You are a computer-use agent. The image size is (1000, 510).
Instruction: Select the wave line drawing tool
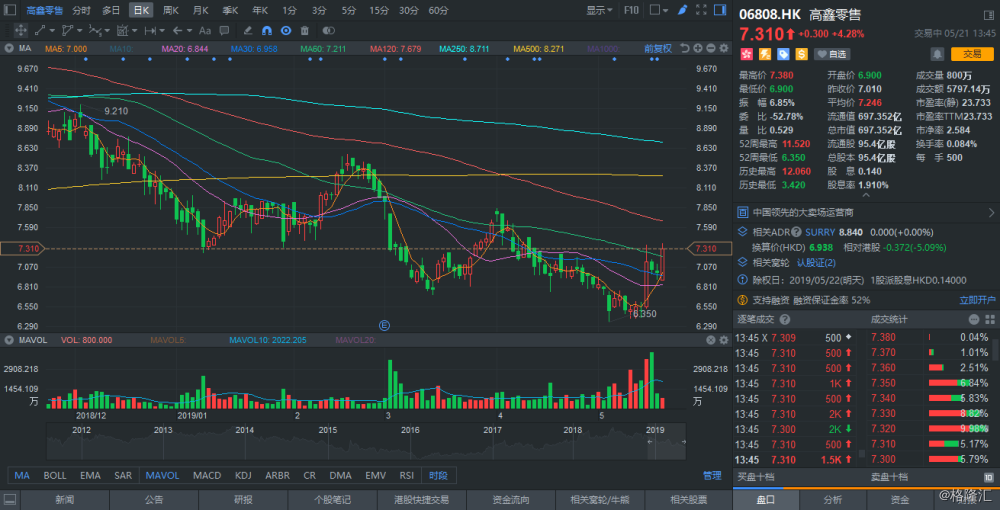tap(95, 30)
